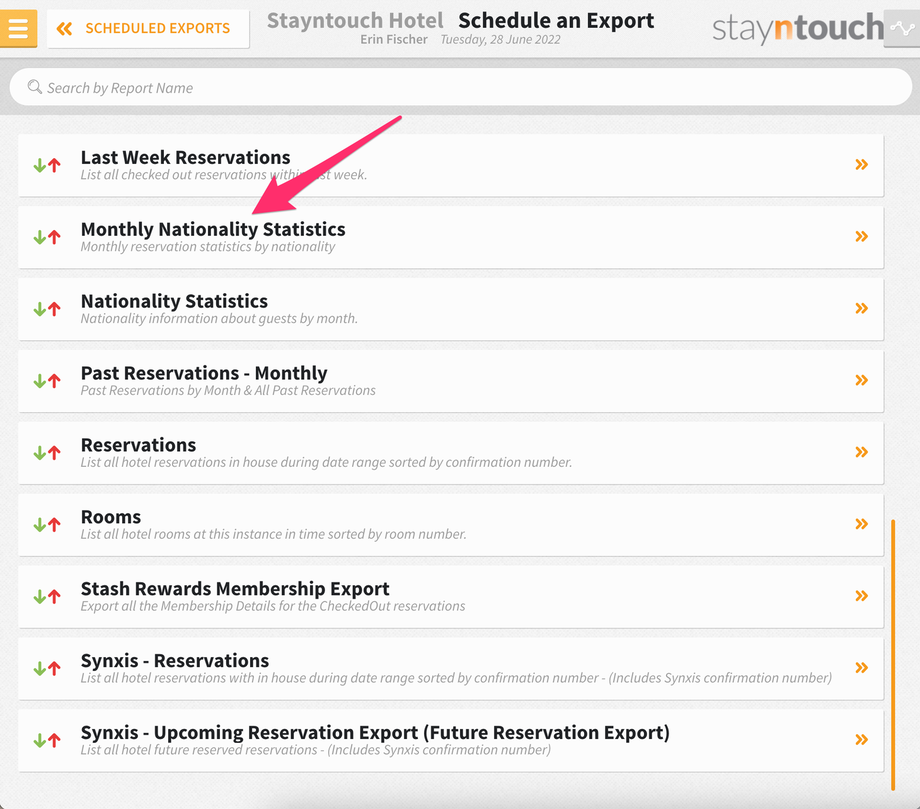
Task: Expand Nationality Statistics with its chevron
Action: (861, 309)
